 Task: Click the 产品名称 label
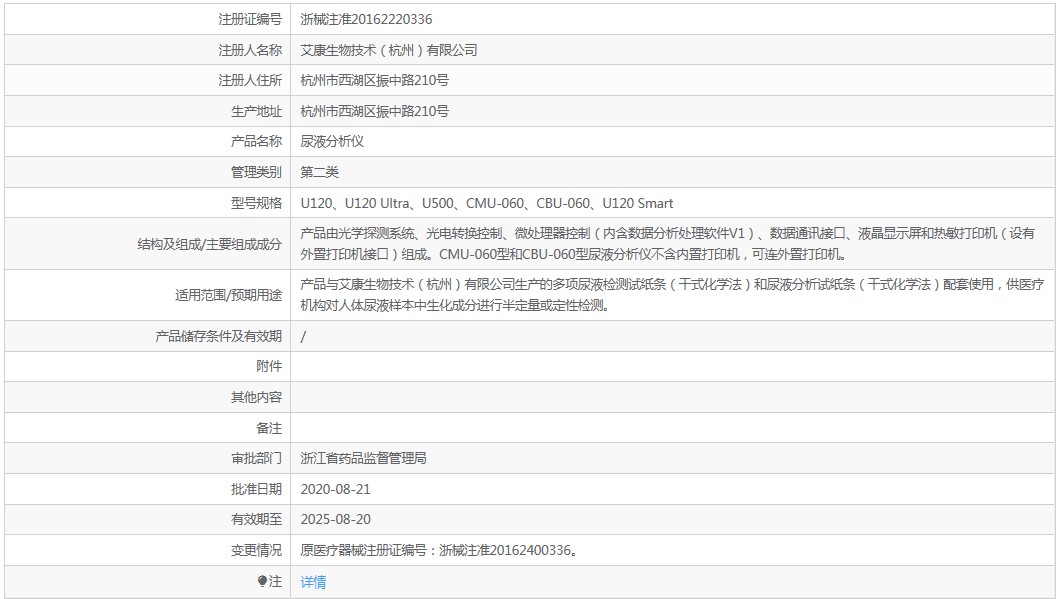256,142
